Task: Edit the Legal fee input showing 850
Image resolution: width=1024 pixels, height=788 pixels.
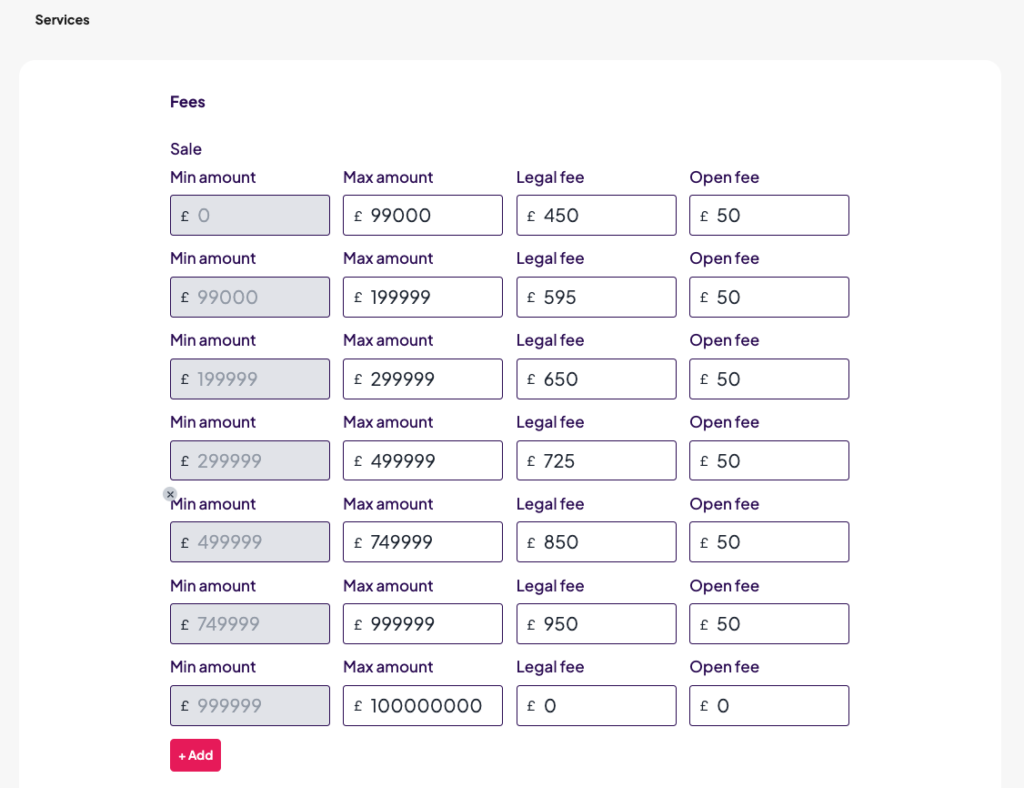Action: click(x=596, y=542)
